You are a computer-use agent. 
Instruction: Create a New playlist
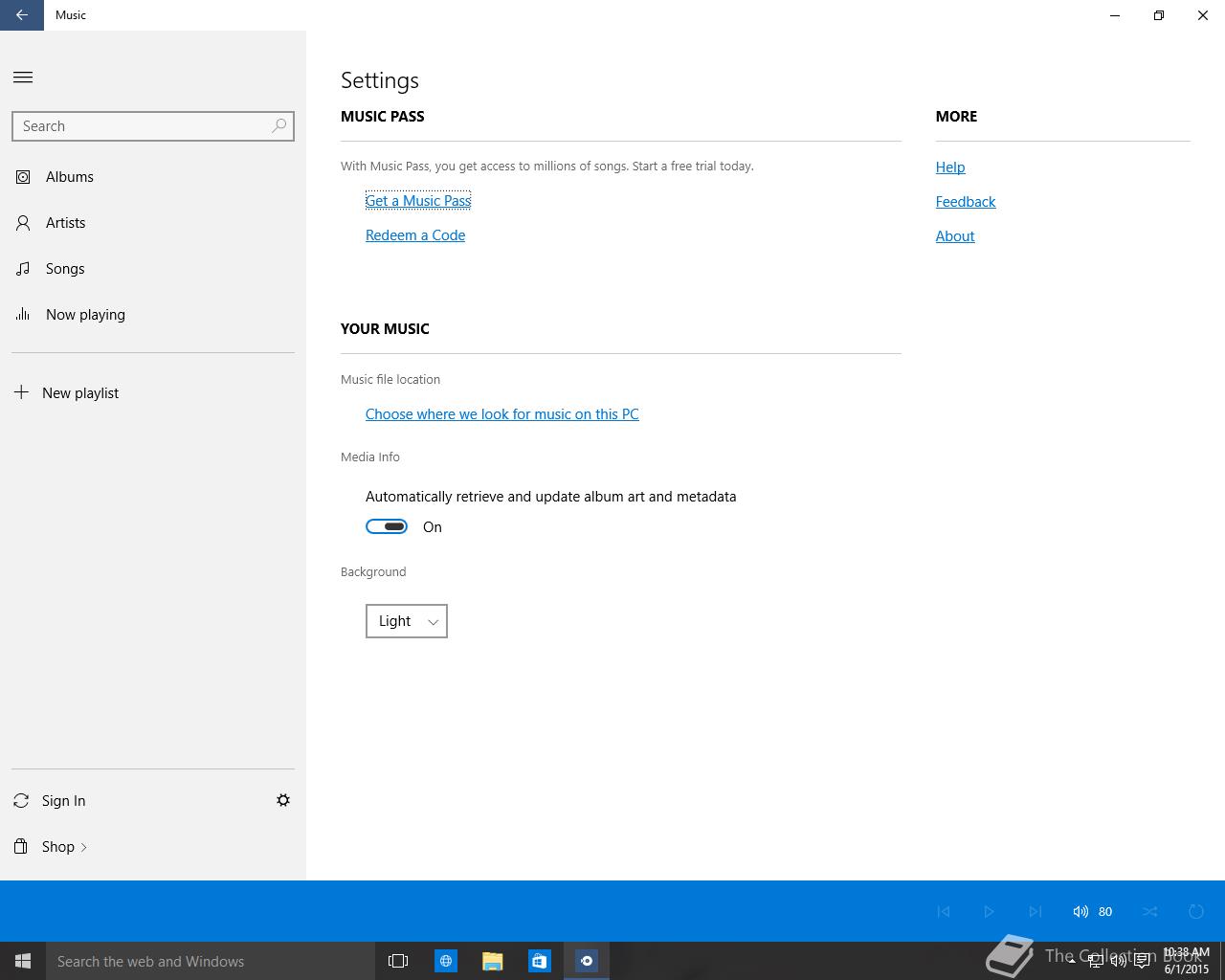(153, 393)
